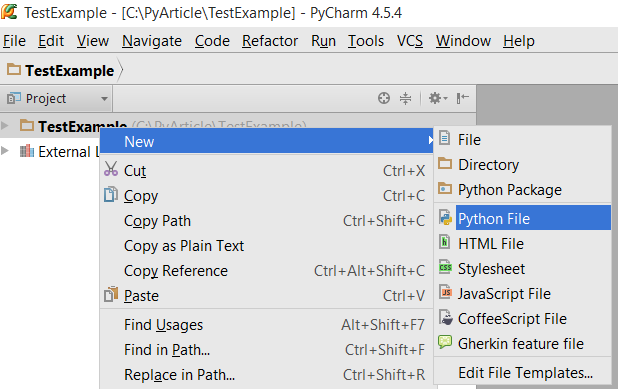
Task: Open the Code menu
Action: pyautogui.click(x=212, y=41)
